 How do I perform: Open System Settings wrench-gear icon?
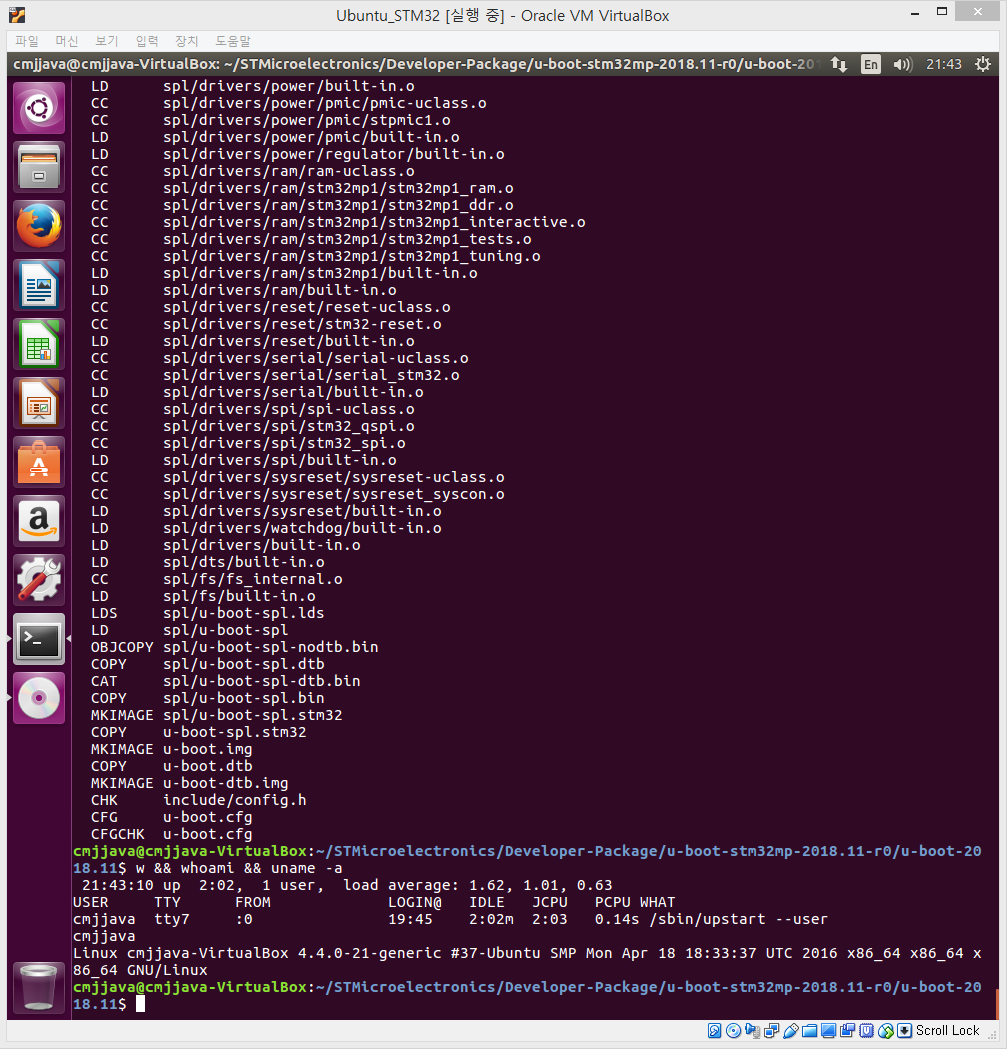click(39, 579)
